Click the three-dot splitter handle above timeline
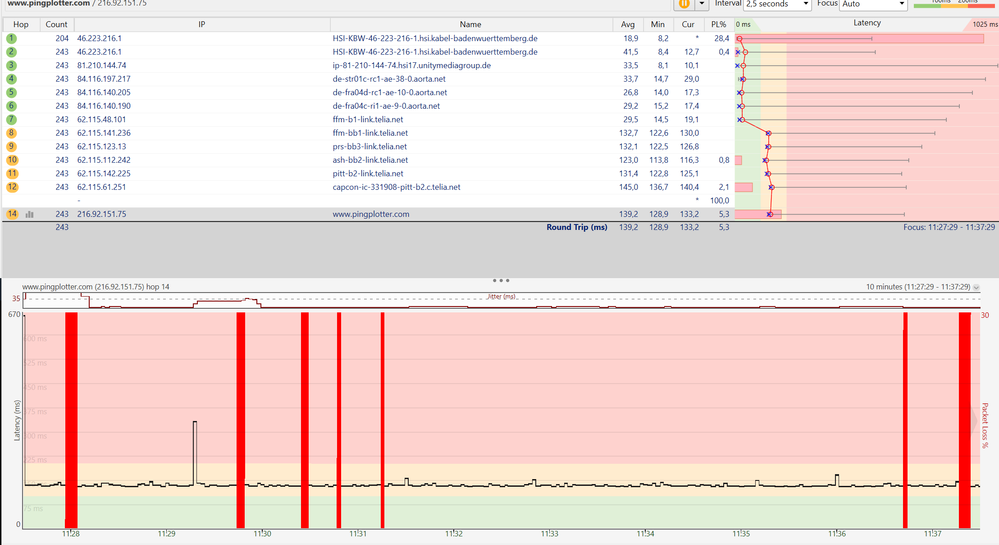Viewport: 999px width, 545px height. click(500, 280)
